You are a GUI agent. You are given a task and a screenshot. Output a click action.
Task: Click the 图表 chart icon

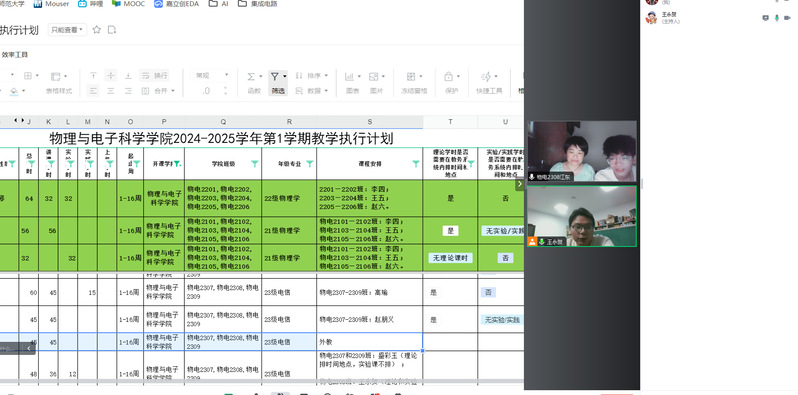point(349,77)
